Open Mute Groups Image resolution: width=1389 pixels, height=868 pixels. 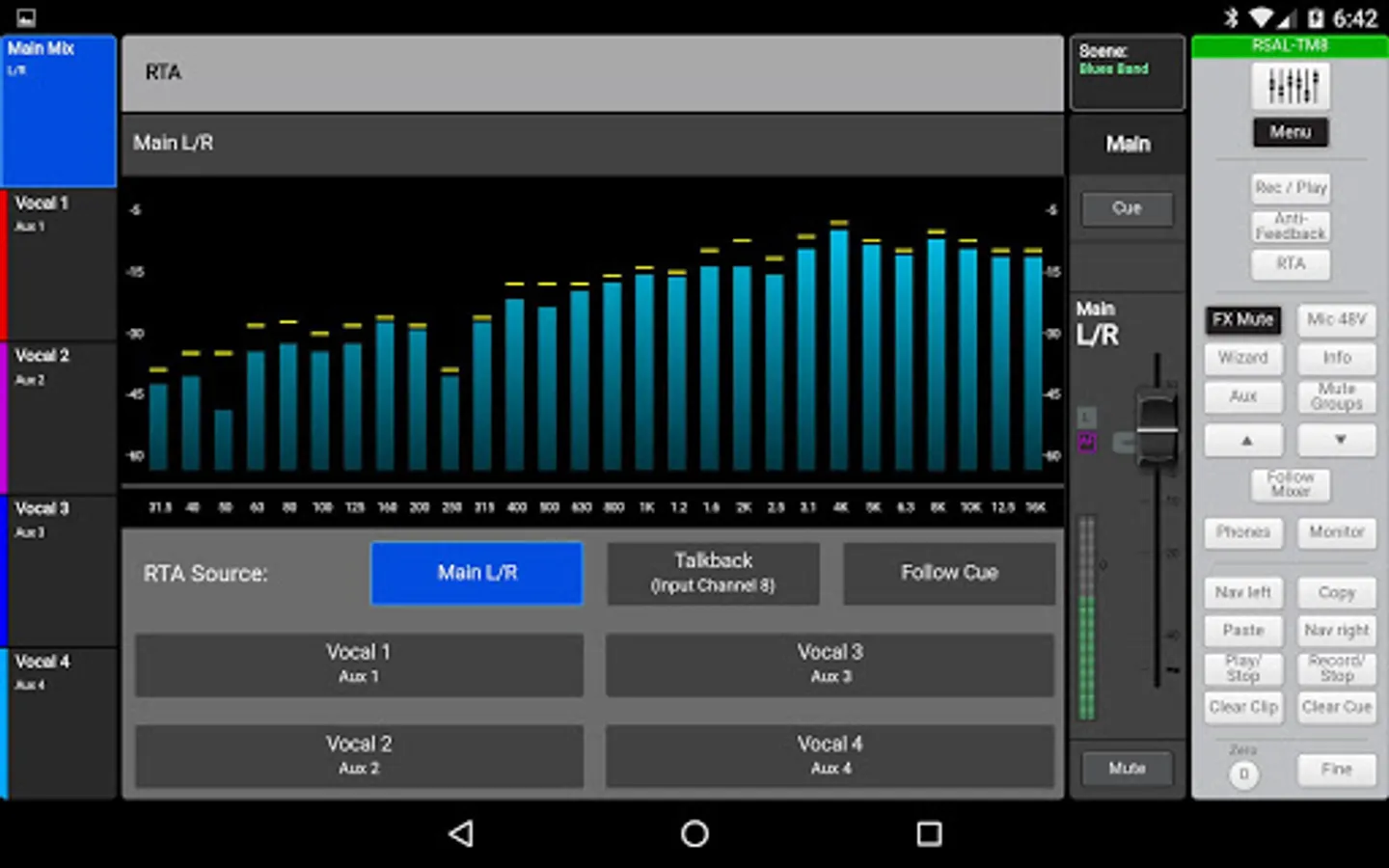1337,396
